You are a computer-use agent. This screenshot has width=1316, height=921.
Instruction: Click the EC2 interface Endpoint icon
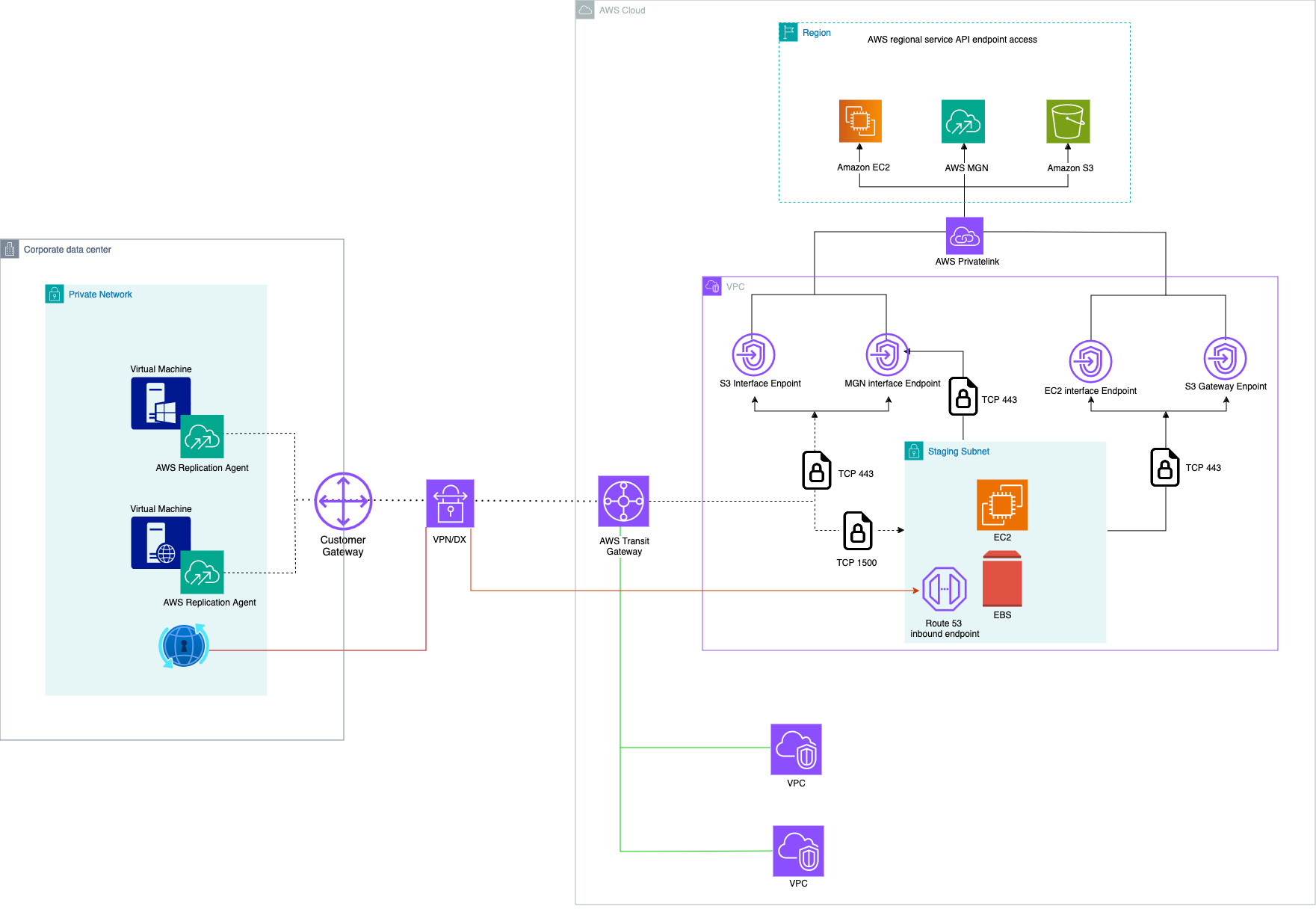pos(1091,362)
